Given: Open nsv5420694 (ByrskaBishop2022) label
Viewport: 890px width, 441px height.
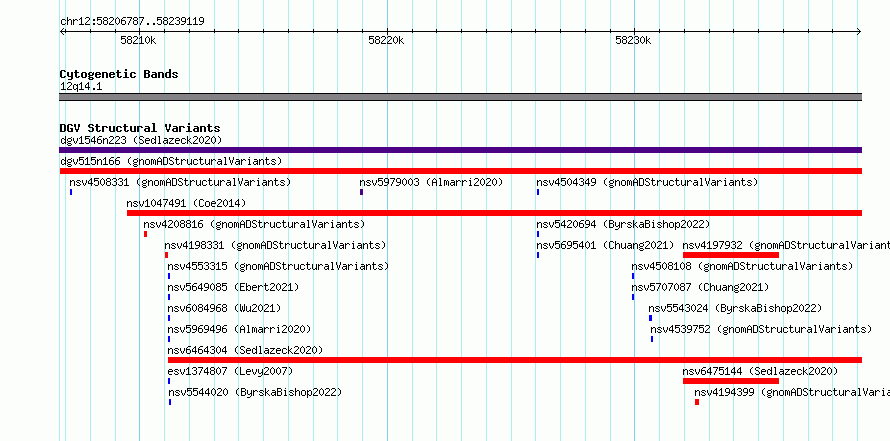Looking at the screenshot, I should click(x=623, y=224).
